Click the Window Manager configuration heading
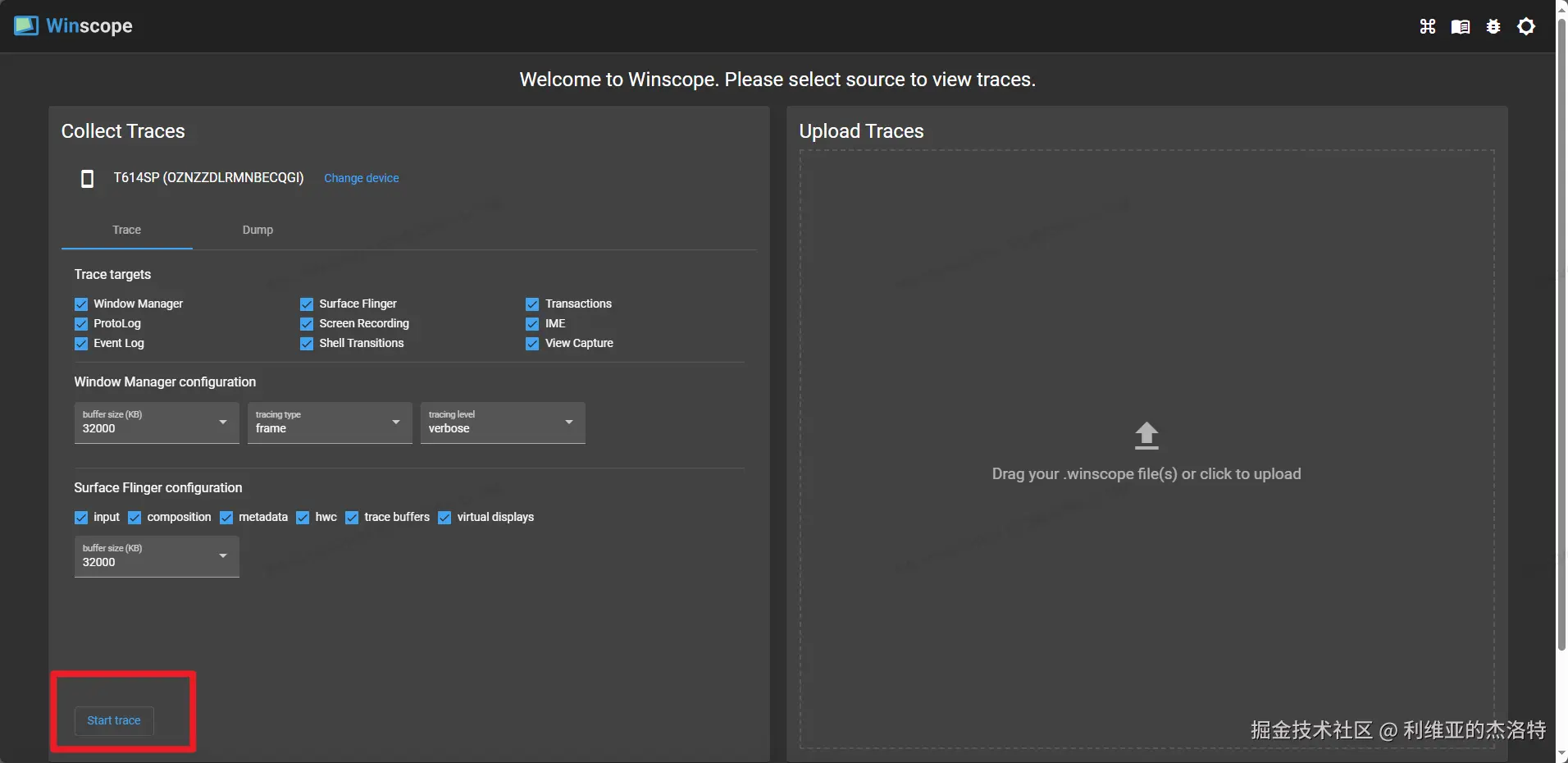The image size is (1568, 763). [x=165, y=381]
